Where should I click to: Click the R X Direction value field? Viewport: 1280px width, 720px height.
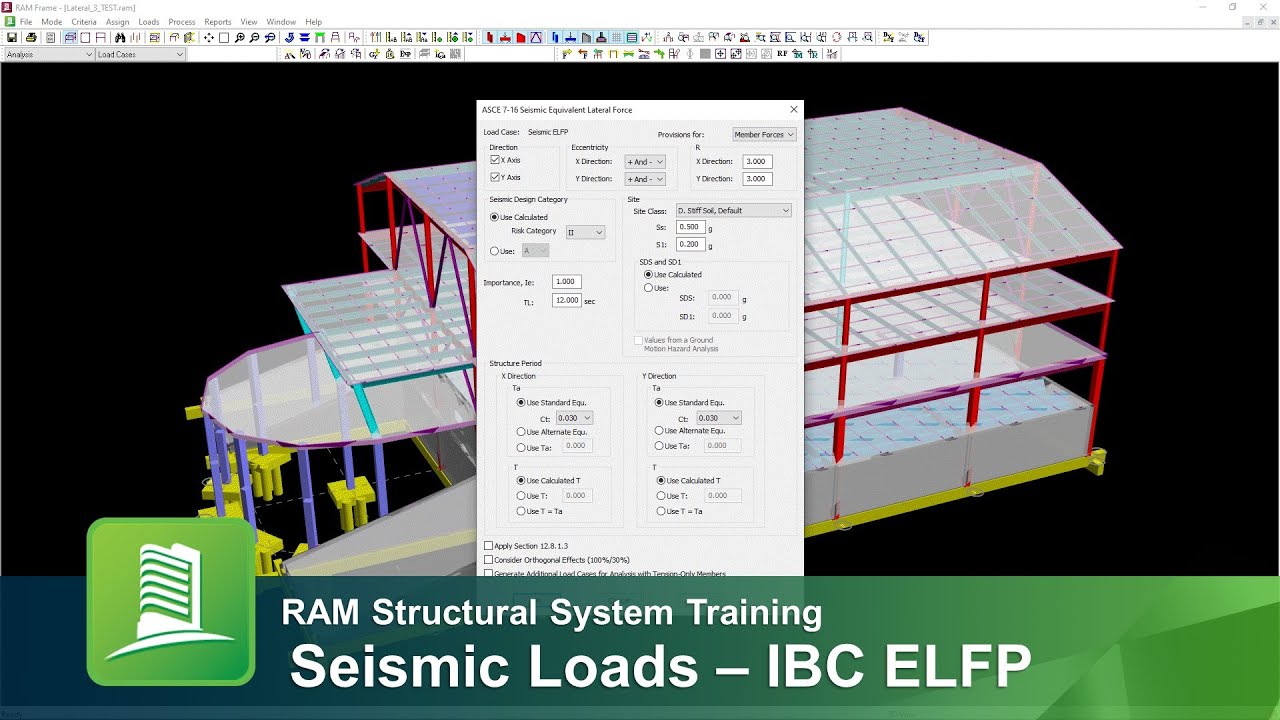(x=757, y=161)
